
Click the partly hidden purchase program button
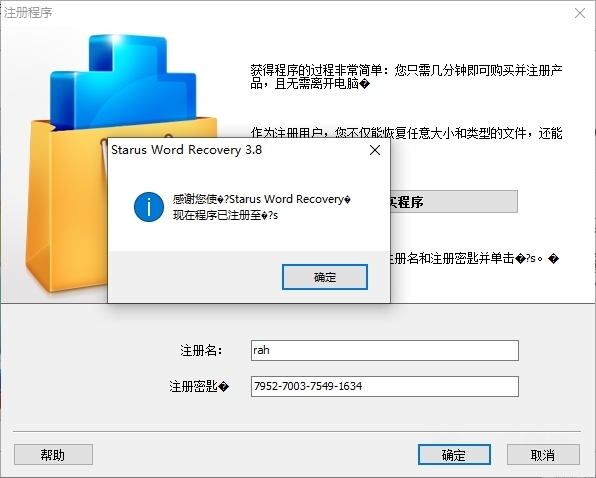click(453, 202)
